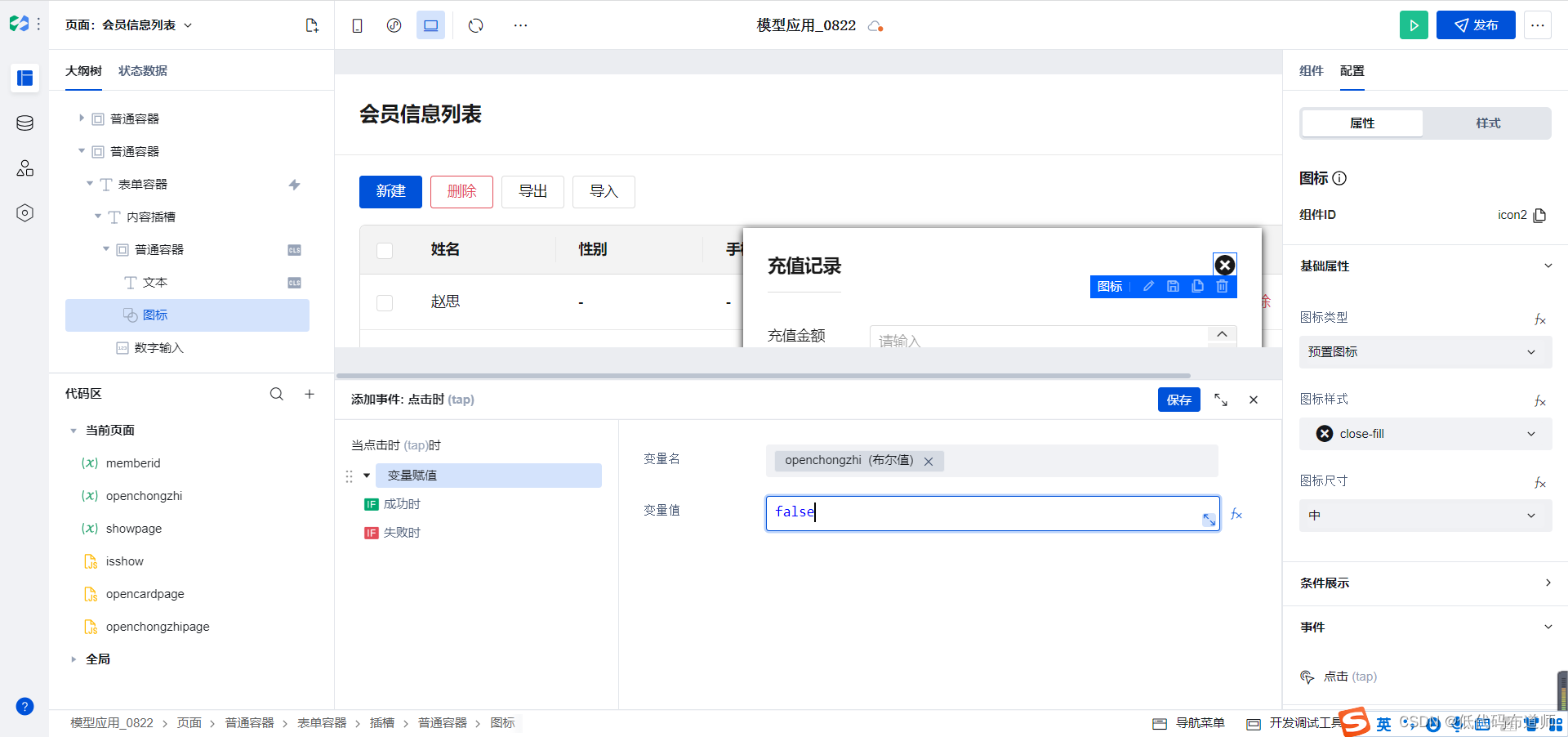Switch to the 大纲树 tab
1568x737 pixels.
(x=83, y=71)
